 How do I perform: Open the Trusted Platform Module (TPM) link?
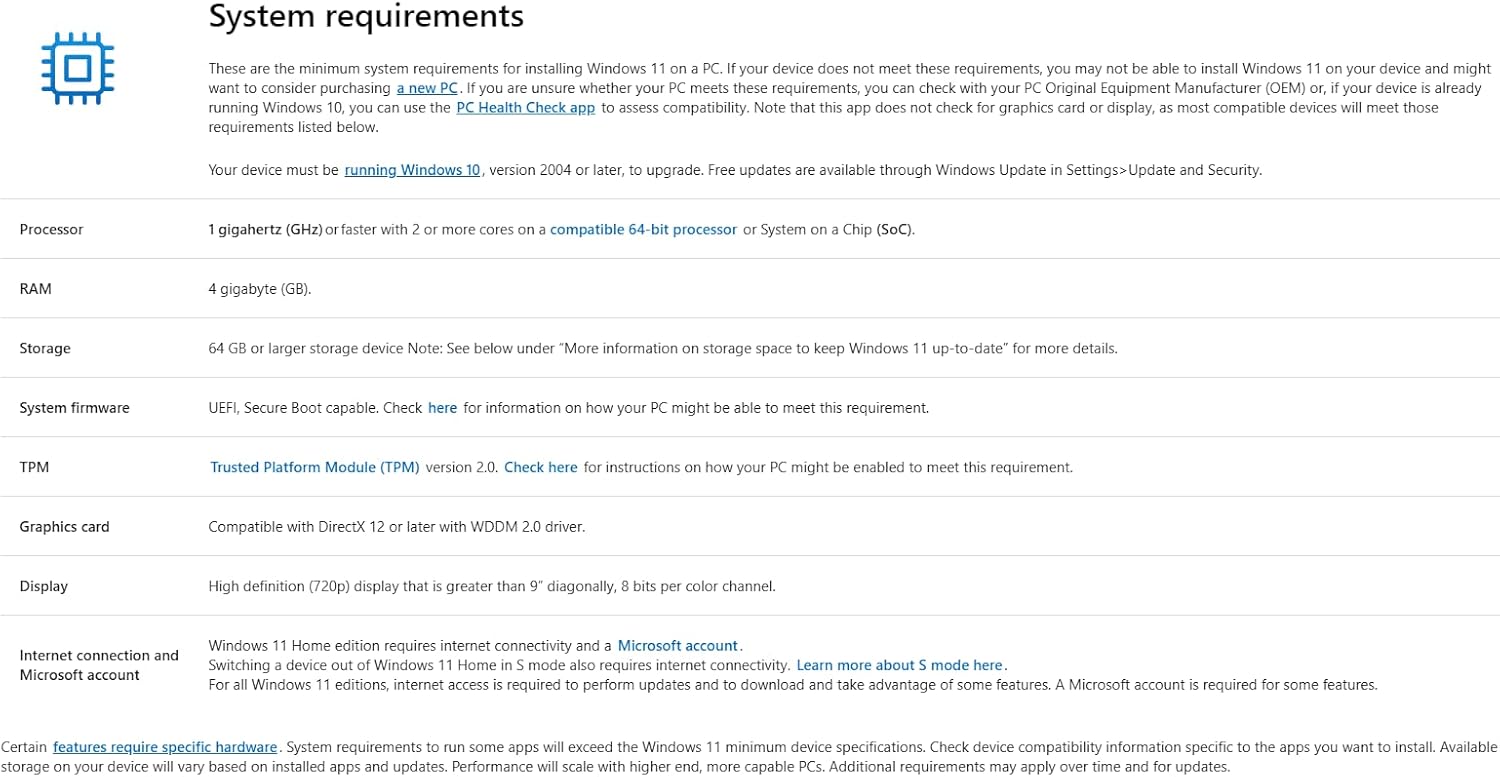point(314,467)
